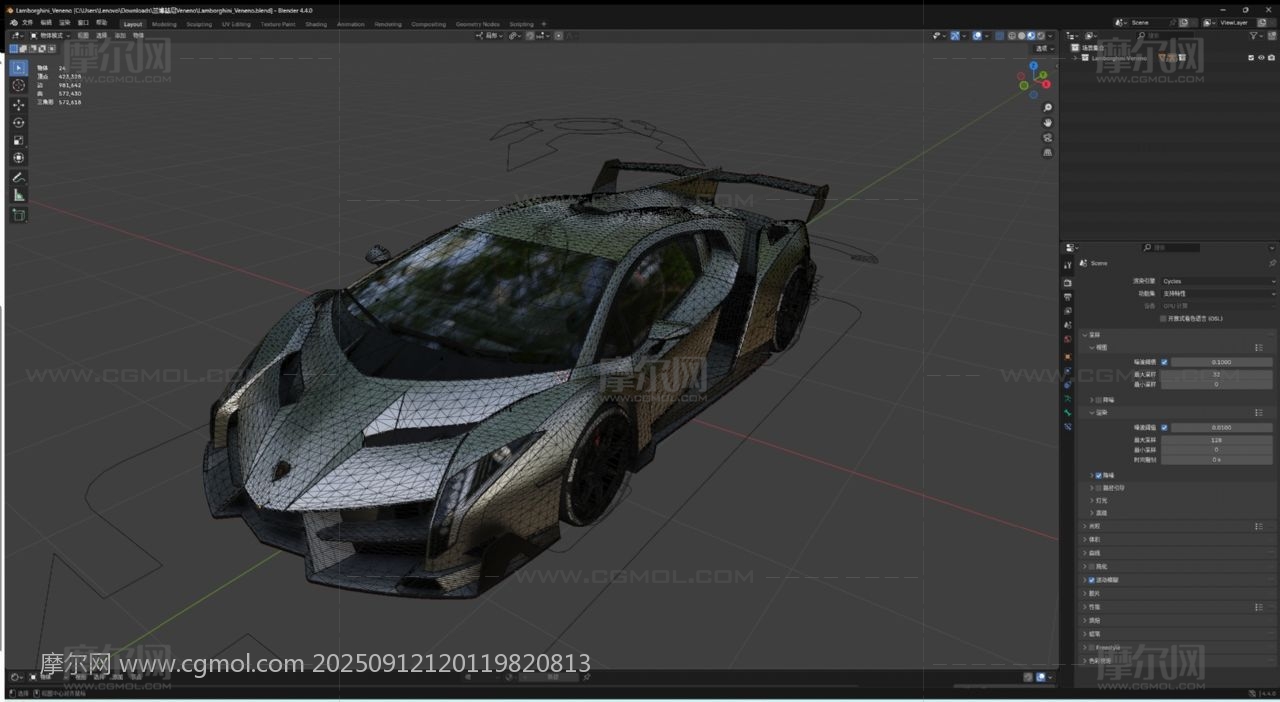Select the Scale tool
The height and width of the screenshot is (702, 1280).
(18, 141)
